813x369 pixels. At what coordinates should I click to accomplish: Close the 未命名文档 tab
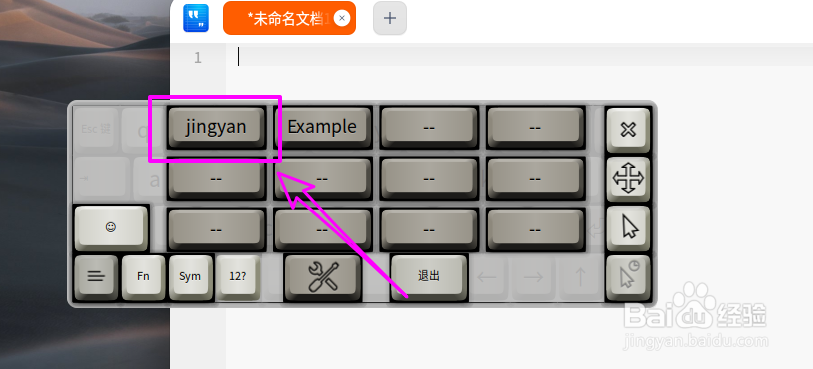(x=341, y=19)
